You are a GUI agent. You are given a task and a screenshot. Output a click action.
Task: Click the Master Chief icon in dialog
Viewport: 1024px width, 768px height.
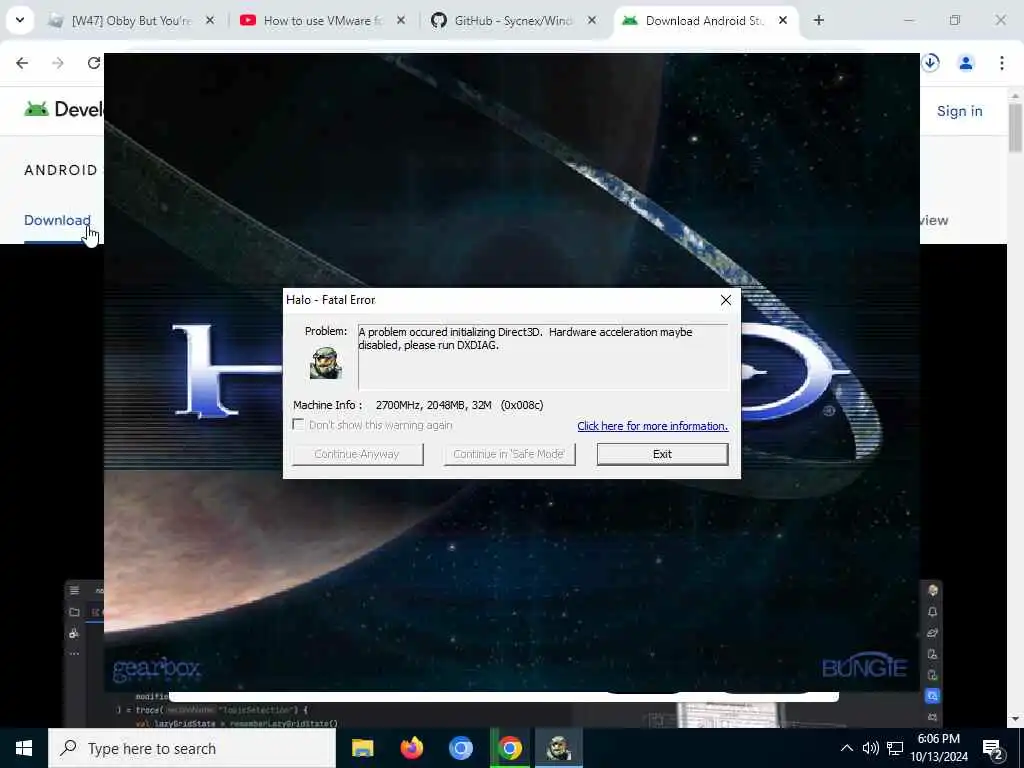(x=325, y=362)
